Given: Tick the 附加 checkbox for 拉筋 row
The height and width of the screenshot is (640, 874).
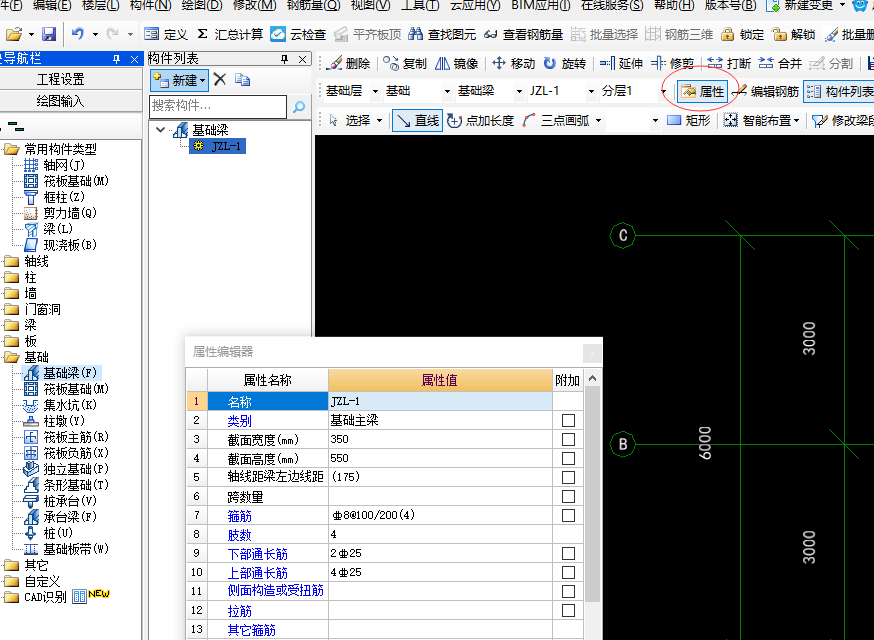Looking at the screenshot, I should click(x=568, y=610).
